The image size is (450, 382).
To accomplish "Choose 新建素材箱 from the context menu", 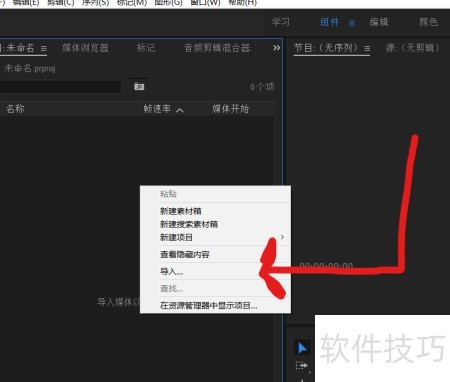I will click(x=215, y=211).
